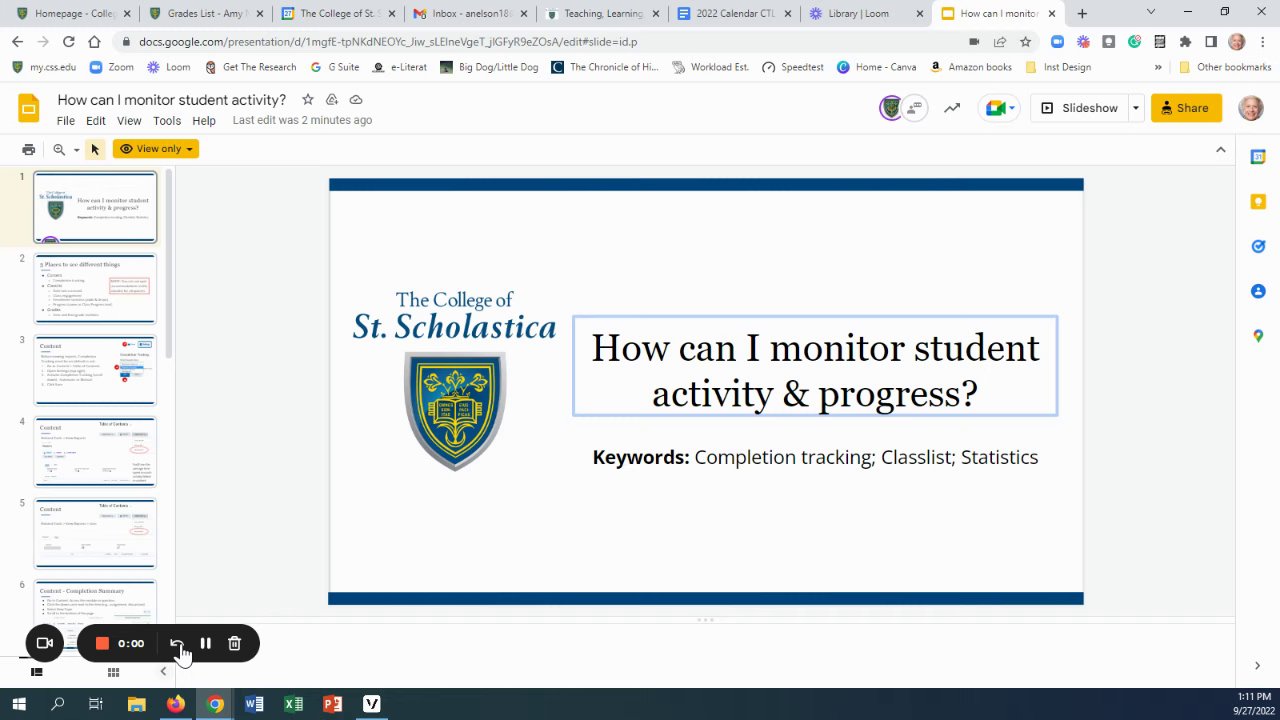Toggle the Chrome side panel
Screen dimensions: 1280x720
click(1211, 42)
